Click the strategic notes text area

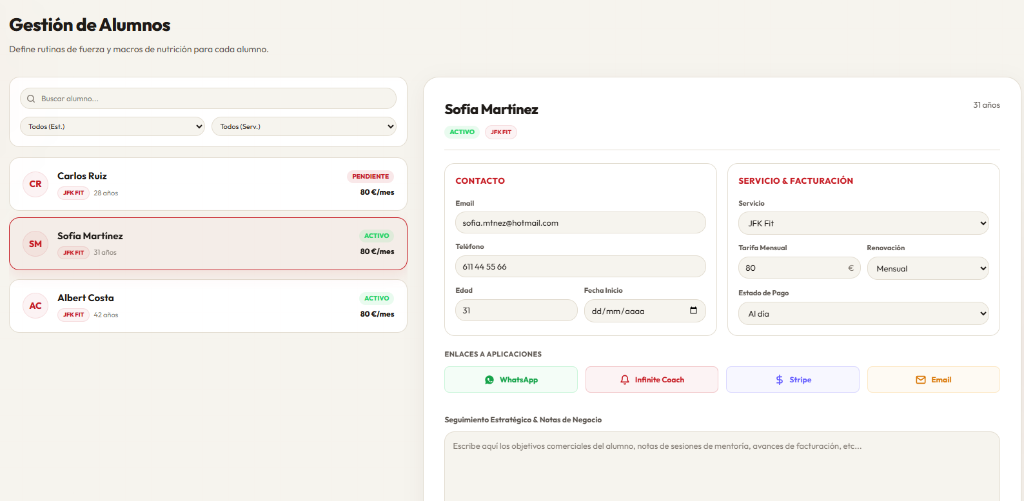(x=722, y=466)
